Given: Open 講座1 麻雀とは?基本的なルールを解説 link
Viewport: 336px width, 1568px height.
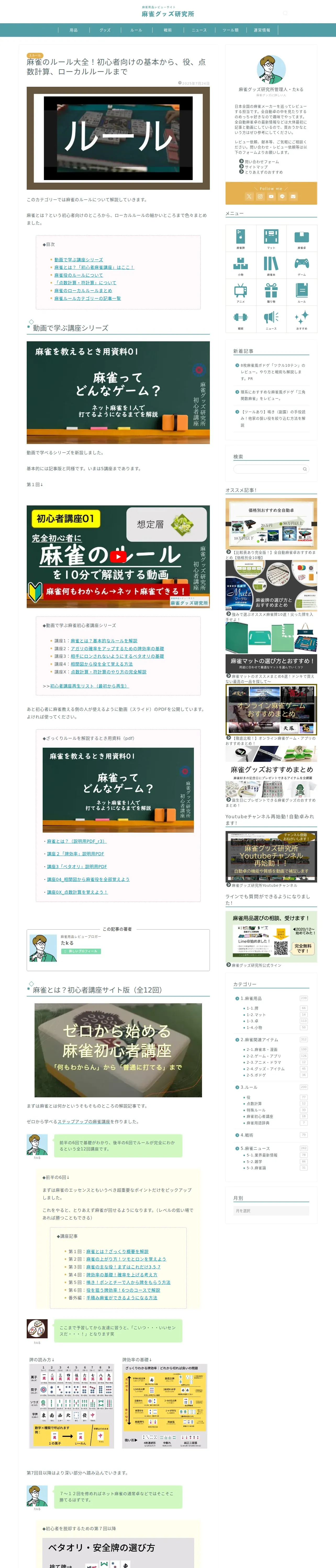Looking at the screenshot, I should [x=104, y=641].
